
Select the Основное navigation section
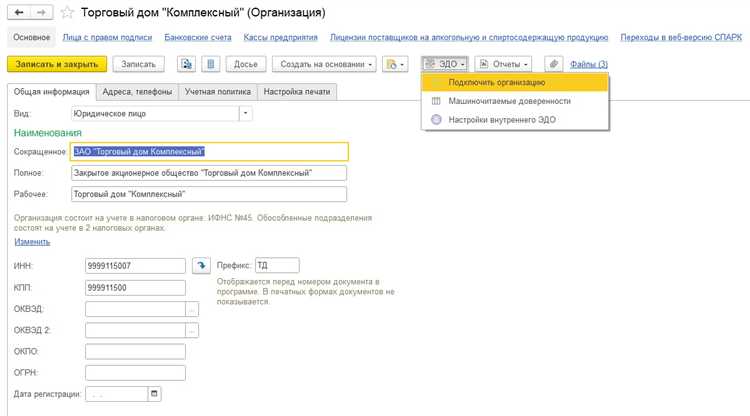pos(32,37)
